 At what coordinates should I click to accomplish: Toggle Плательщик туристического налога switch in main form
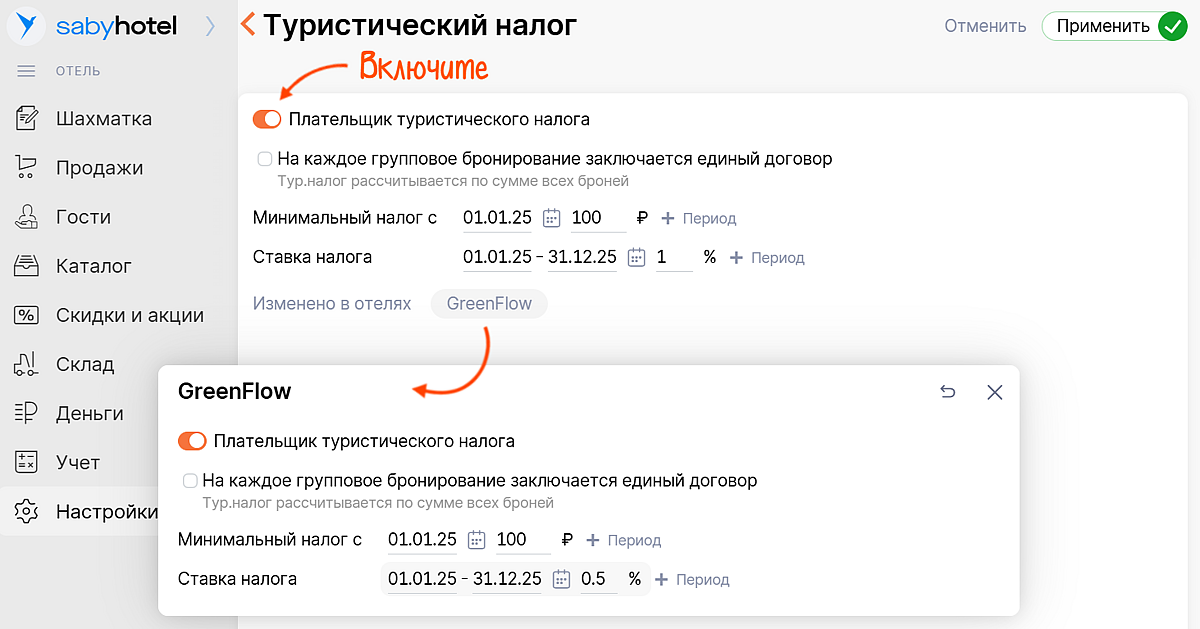pos(267,120)
